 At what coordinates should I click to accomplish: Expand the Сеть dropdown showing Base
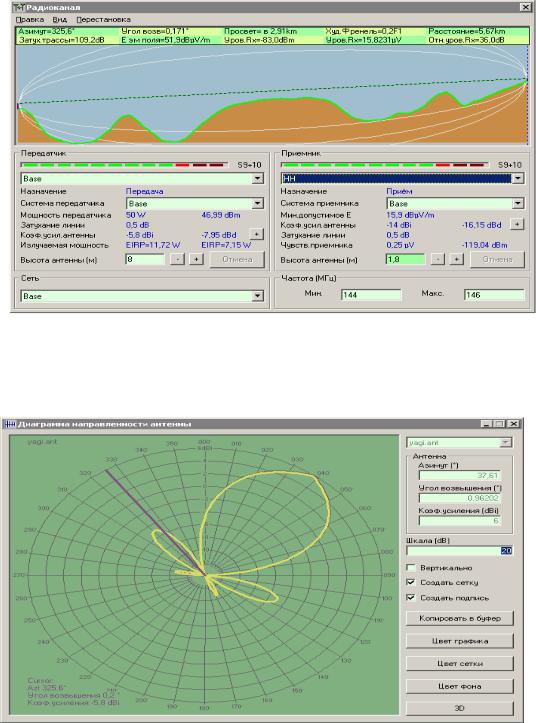[258, 296]
